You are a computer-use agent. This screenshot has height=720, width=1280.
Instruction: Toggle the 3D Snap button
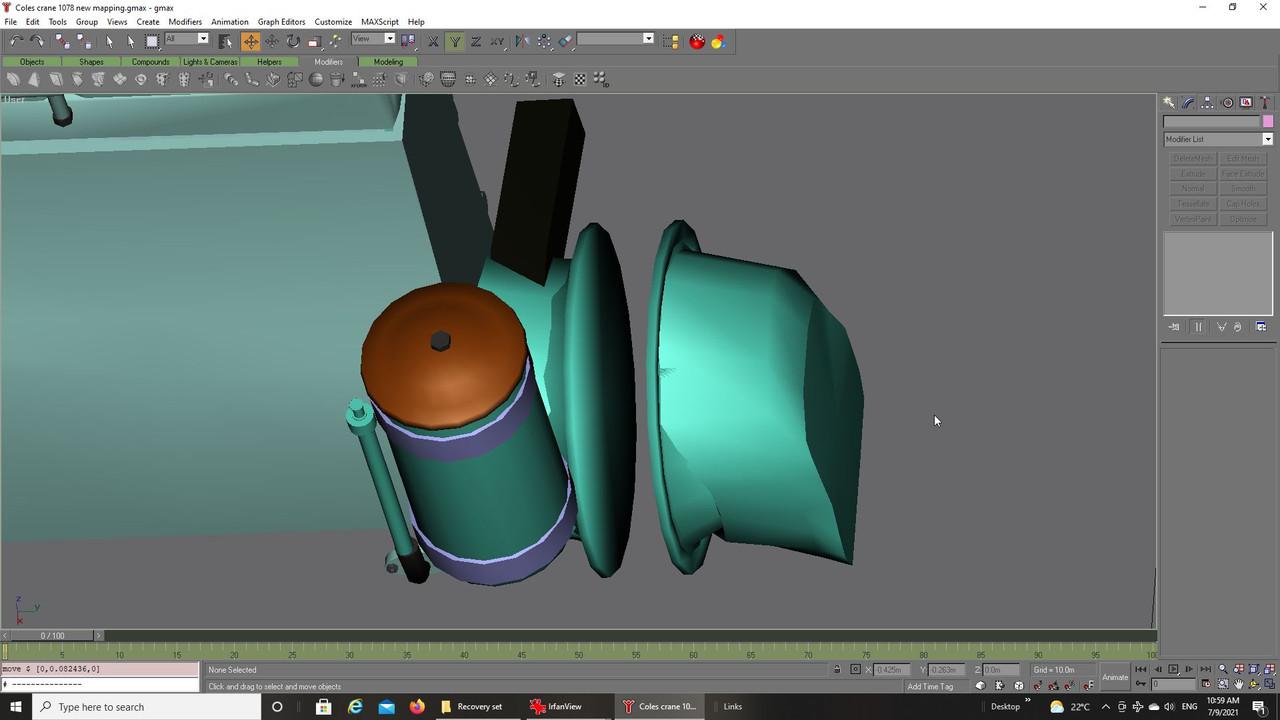tap(1037, 686)
